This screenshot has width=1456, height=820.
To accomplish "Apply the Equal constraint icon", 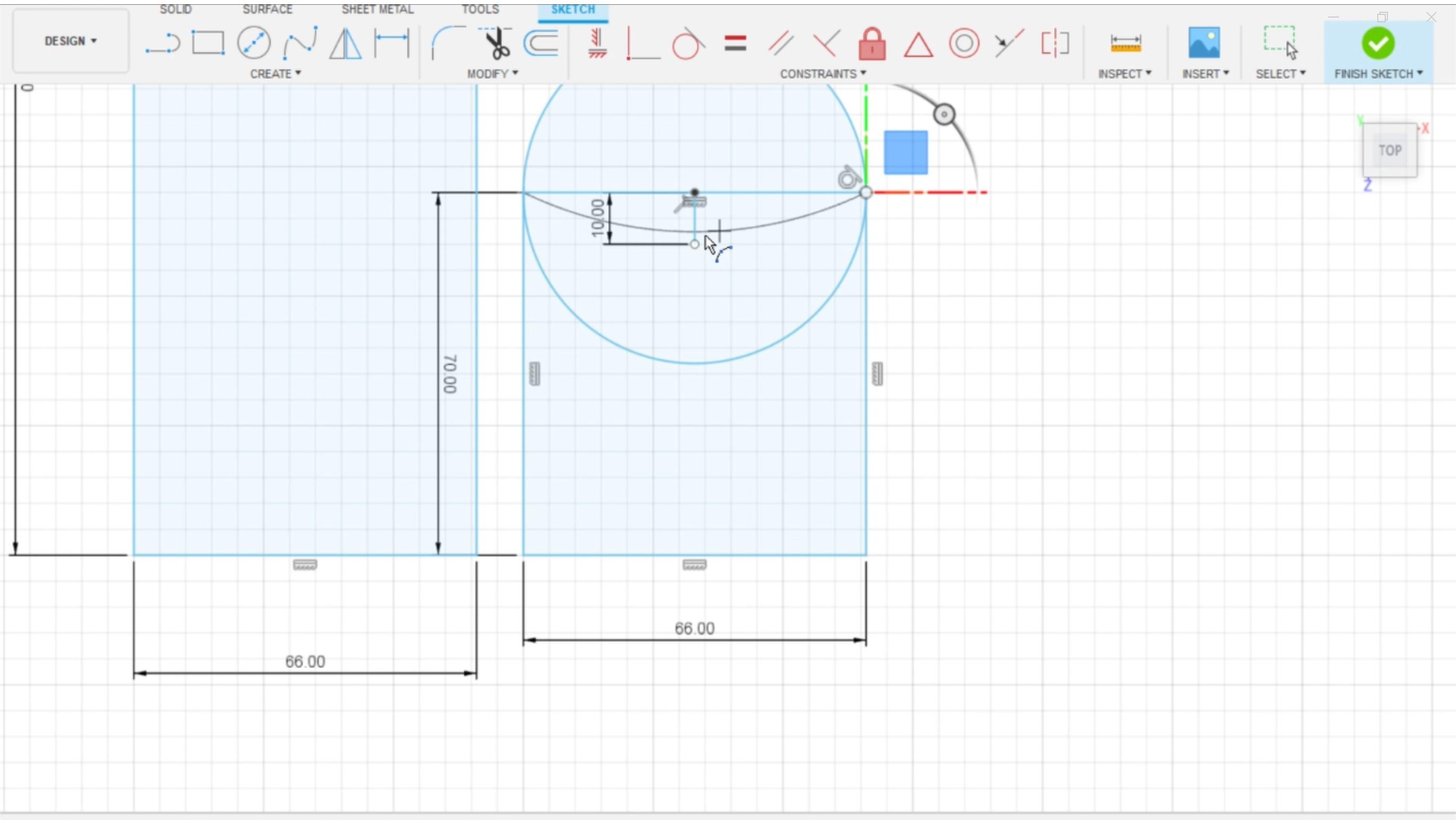I will 735,44.
